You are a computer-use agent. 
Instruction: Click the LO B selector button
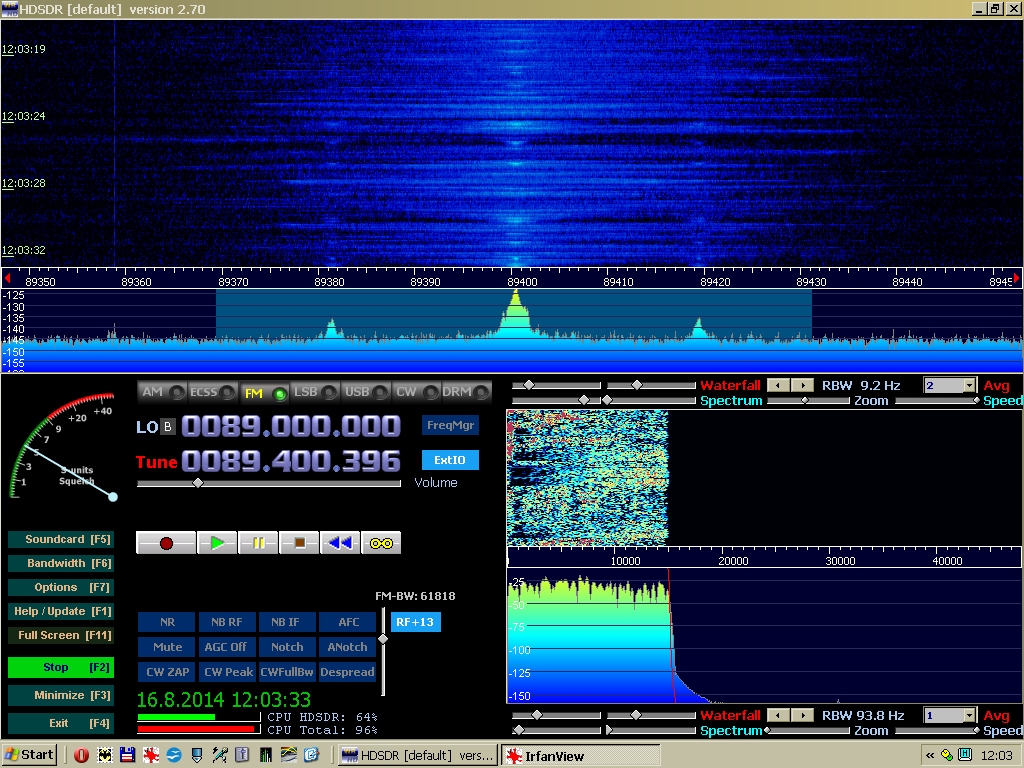pyautogui.click(x=168, y=427)
